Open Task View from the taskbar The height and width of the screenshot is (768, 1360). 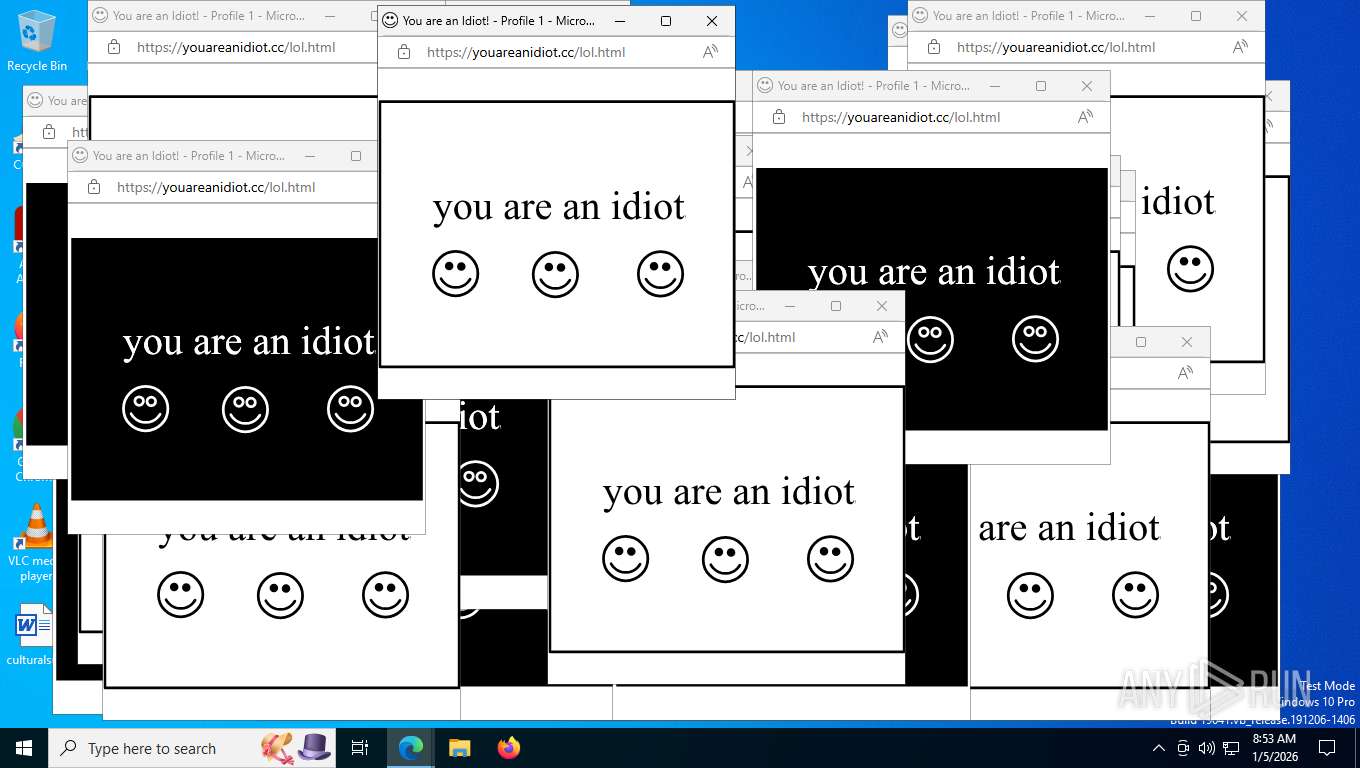(x=360, y=748)
